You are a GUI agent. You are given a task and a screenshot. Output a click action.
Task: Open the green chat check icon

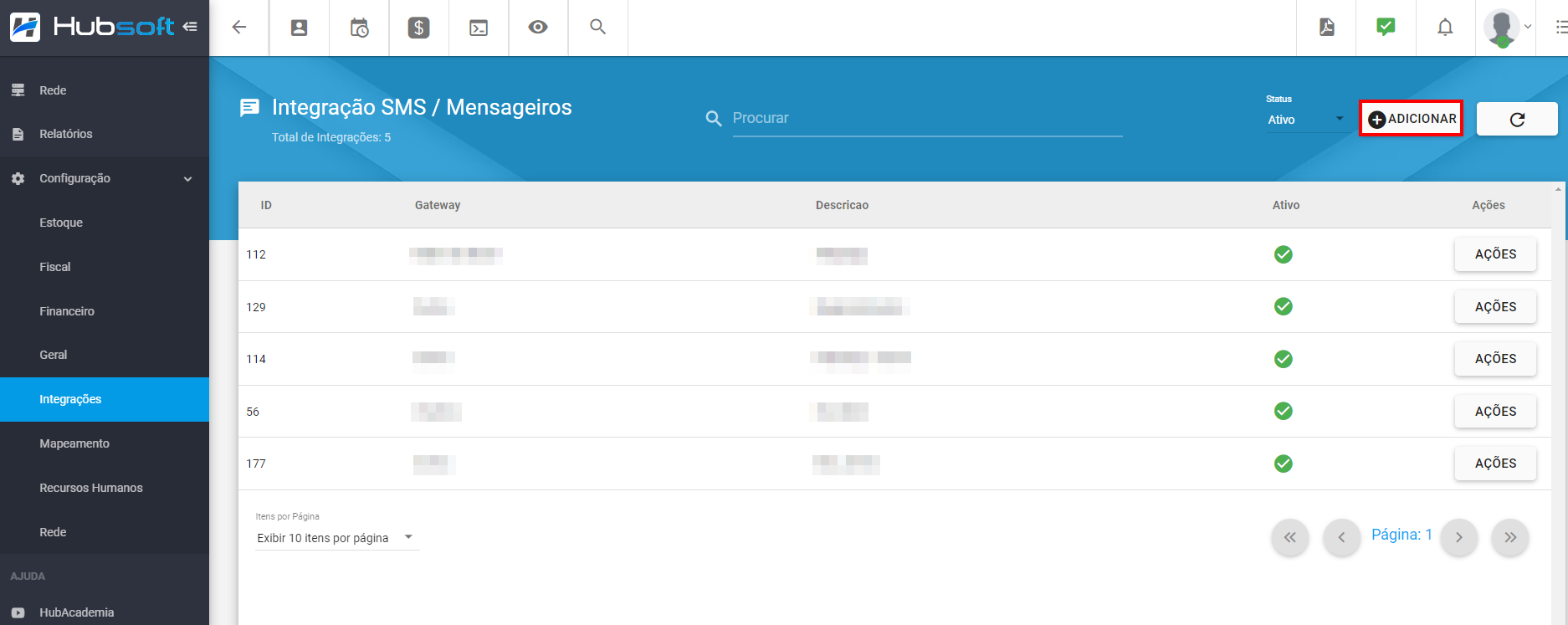tap(1386, 27)
